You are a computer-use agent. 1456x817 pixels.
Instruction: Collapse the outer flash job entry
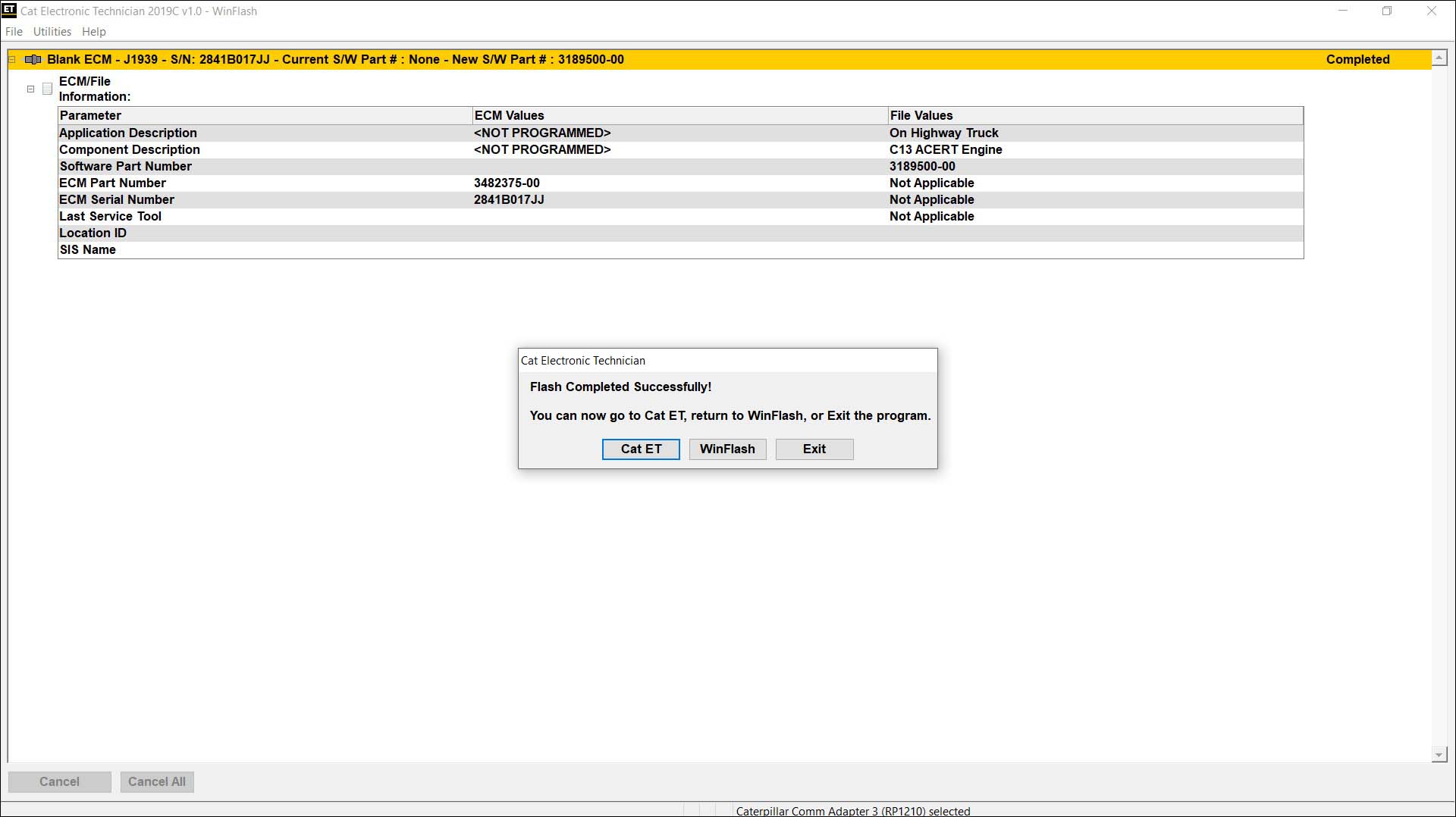coord(11,59)
